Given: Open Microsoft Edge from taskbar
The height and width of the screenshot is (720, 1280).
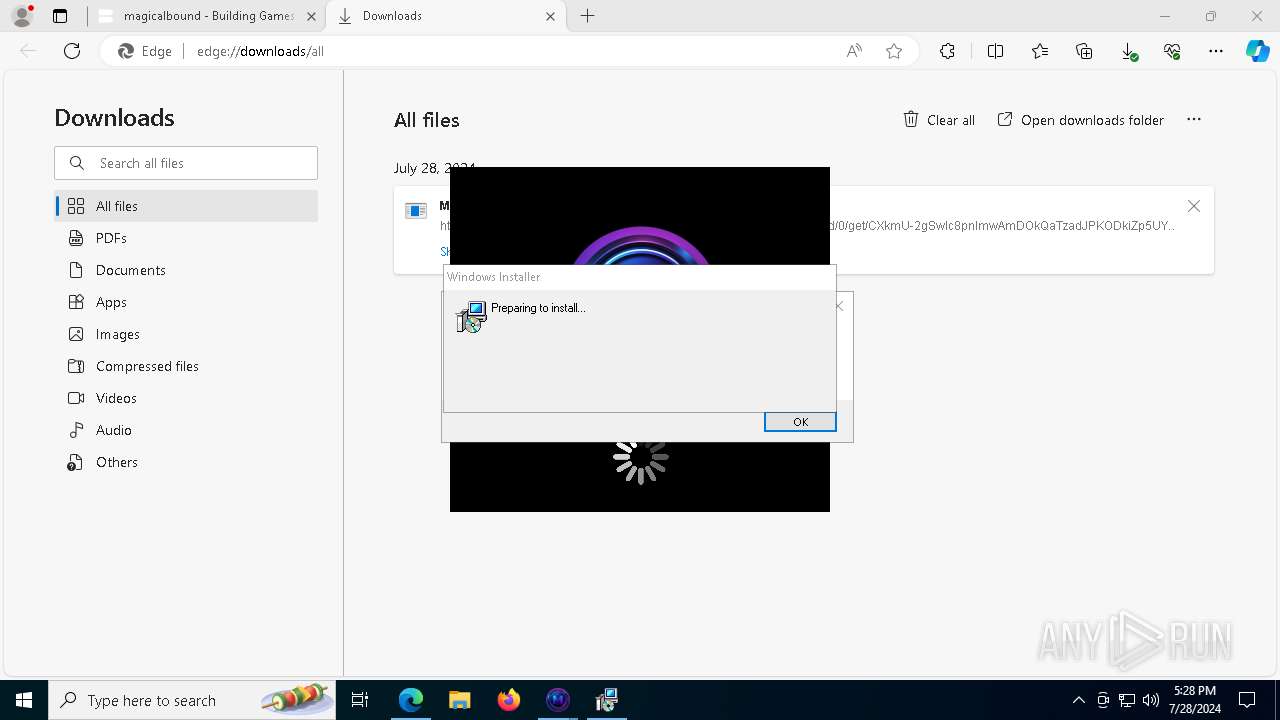Looking at the screenshot, I should tap(411, 700).
